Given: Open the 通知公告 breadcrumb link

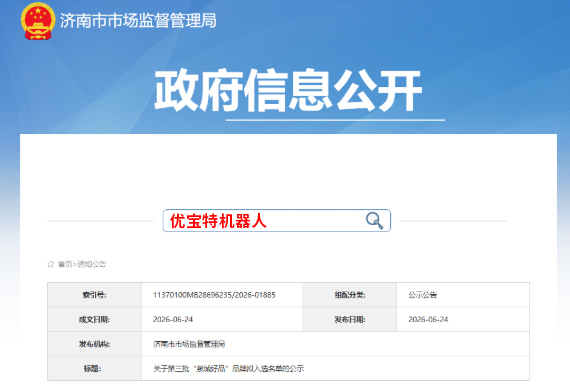Looking at the screenshot, I should pos(91,264).
